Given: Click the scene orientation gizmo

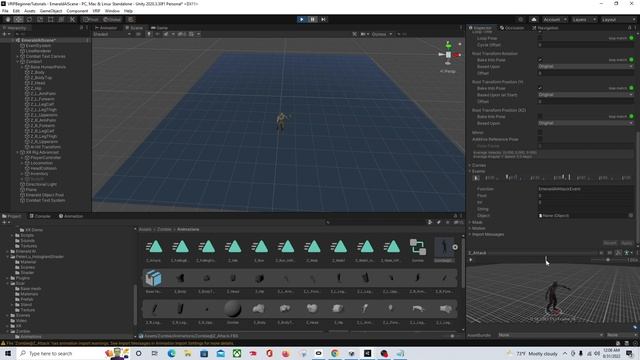Looking at the screenshot, I should (448, 54).
